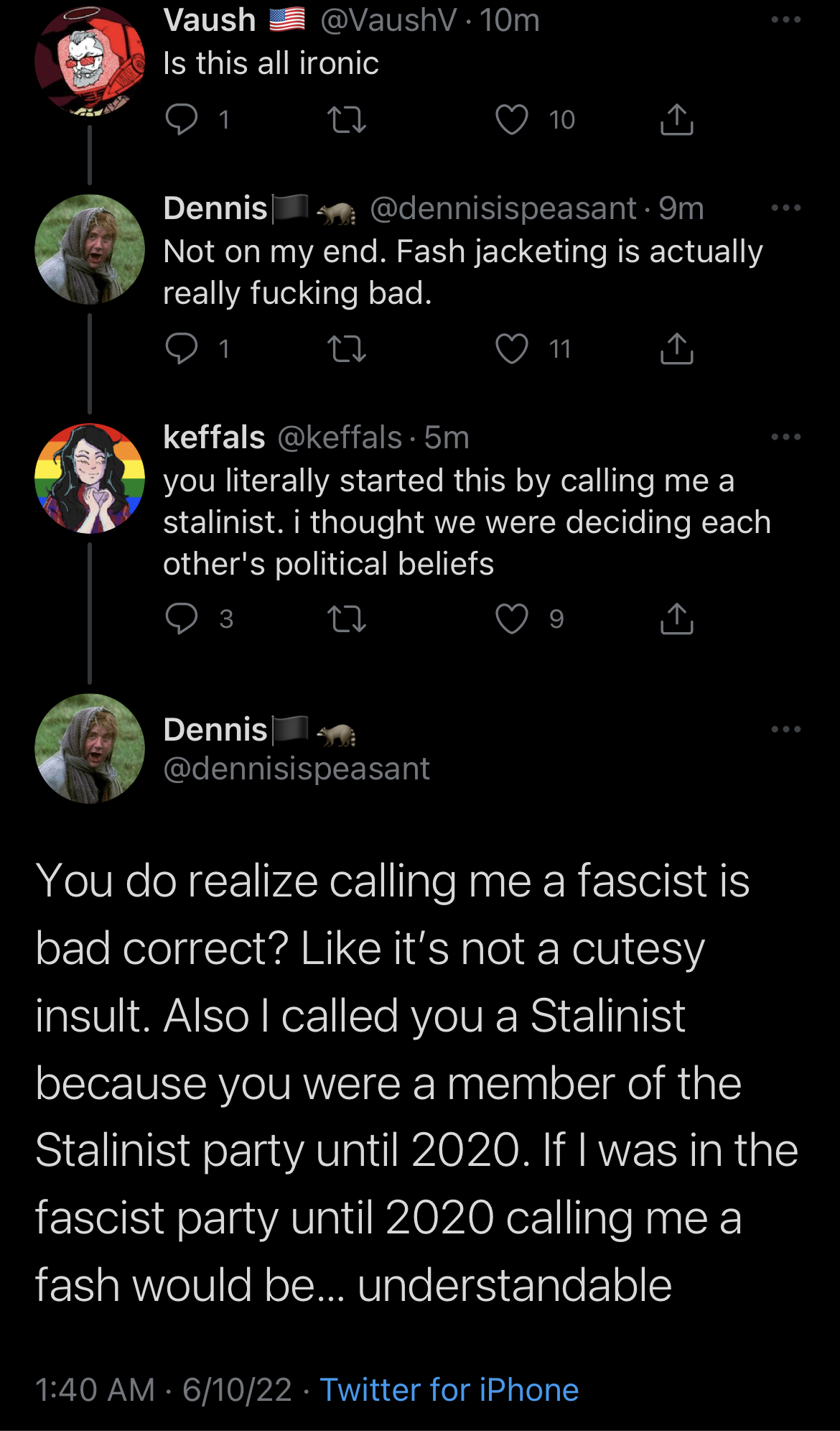The width and height of the screenshot is (840, 1431).
Task: Retweet Vaush's "Is this all ironic" tweet
Action: tap(347, 120)
